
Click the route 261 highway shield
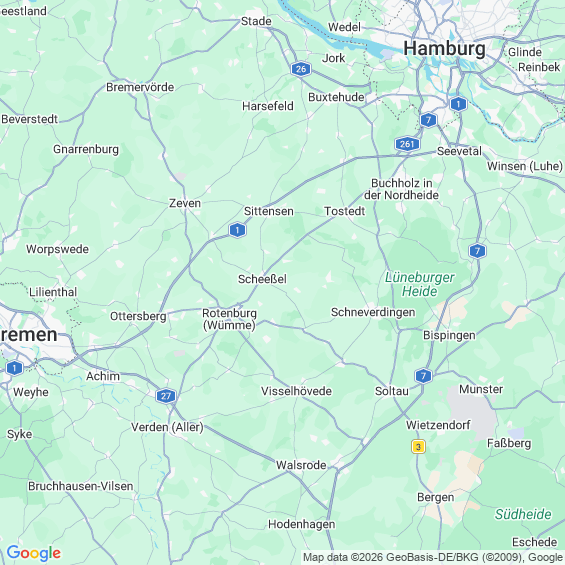(x=407, y=144)
